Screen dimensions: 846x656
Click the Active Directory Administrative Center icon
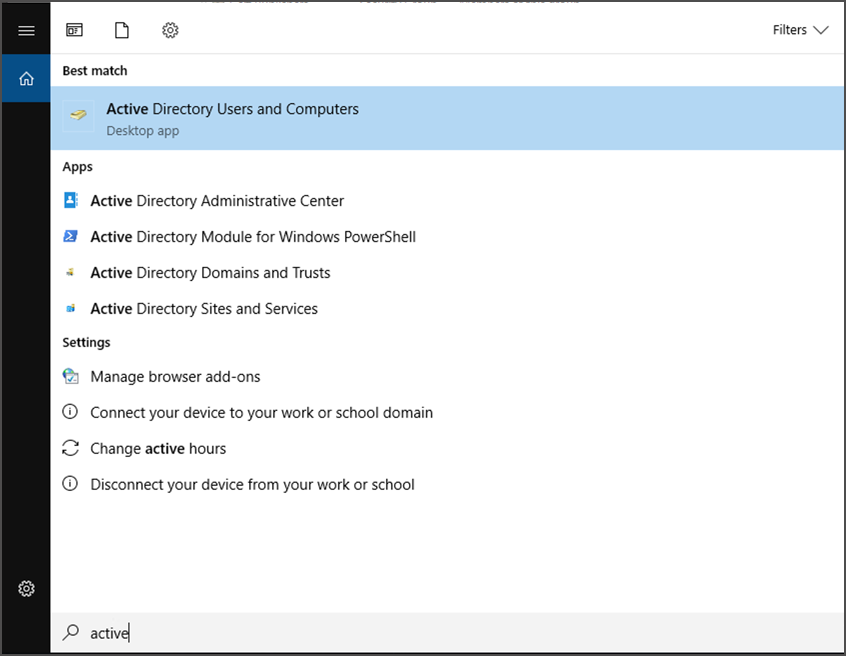tap(71, 200)
